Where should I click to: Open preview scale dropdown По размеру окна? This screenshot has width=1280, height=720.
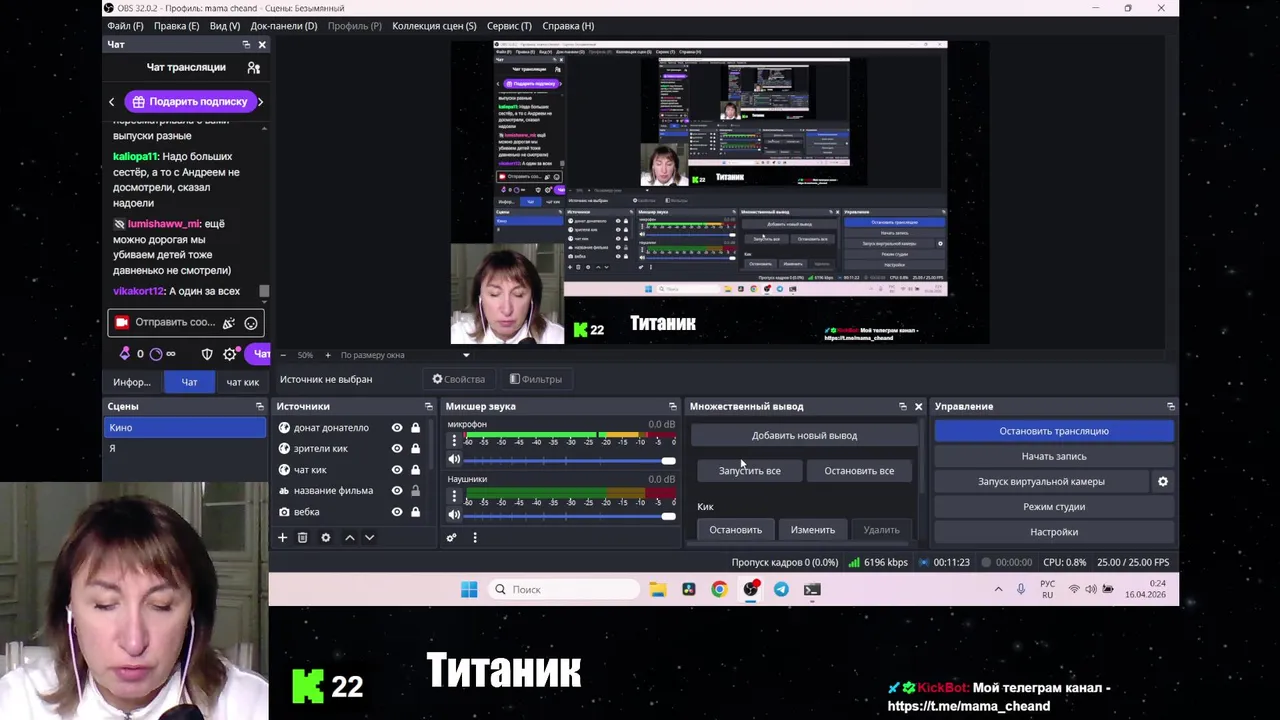(404, 355)
